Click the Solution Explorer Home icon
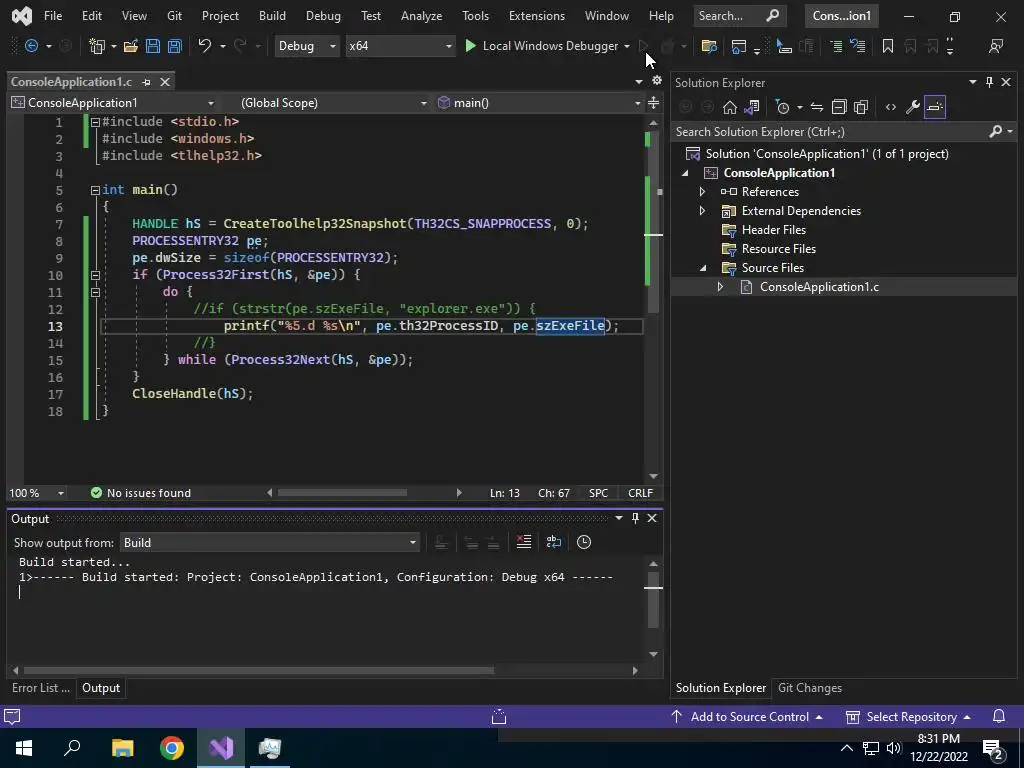 pos(729,107)
